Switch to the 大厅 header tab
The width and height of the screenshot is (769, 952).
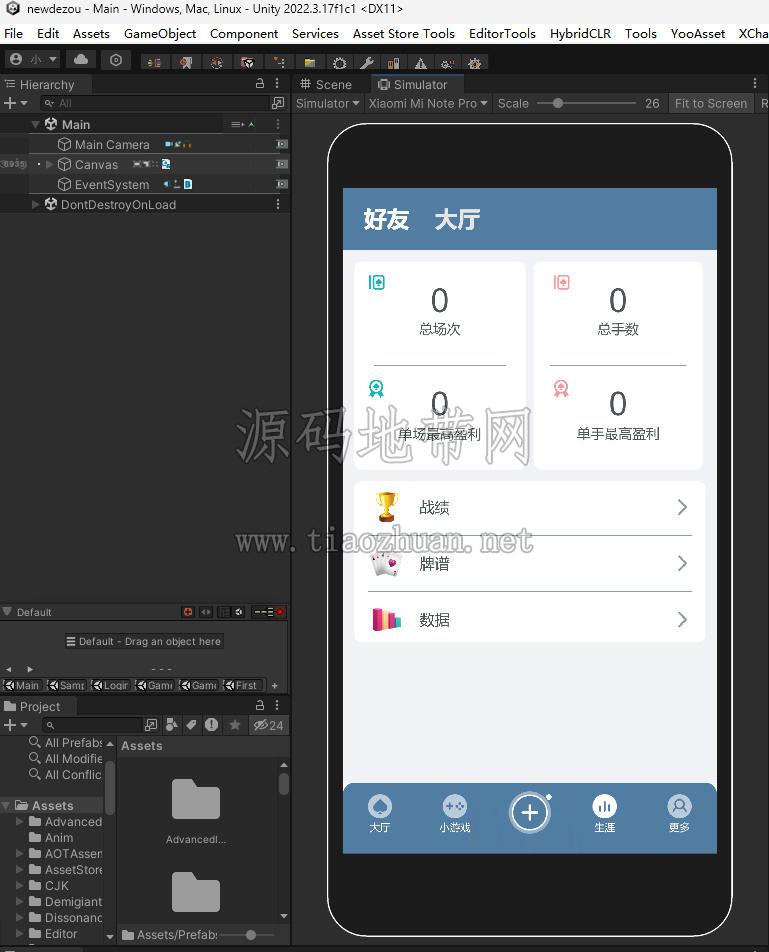(x=457, y=219)
